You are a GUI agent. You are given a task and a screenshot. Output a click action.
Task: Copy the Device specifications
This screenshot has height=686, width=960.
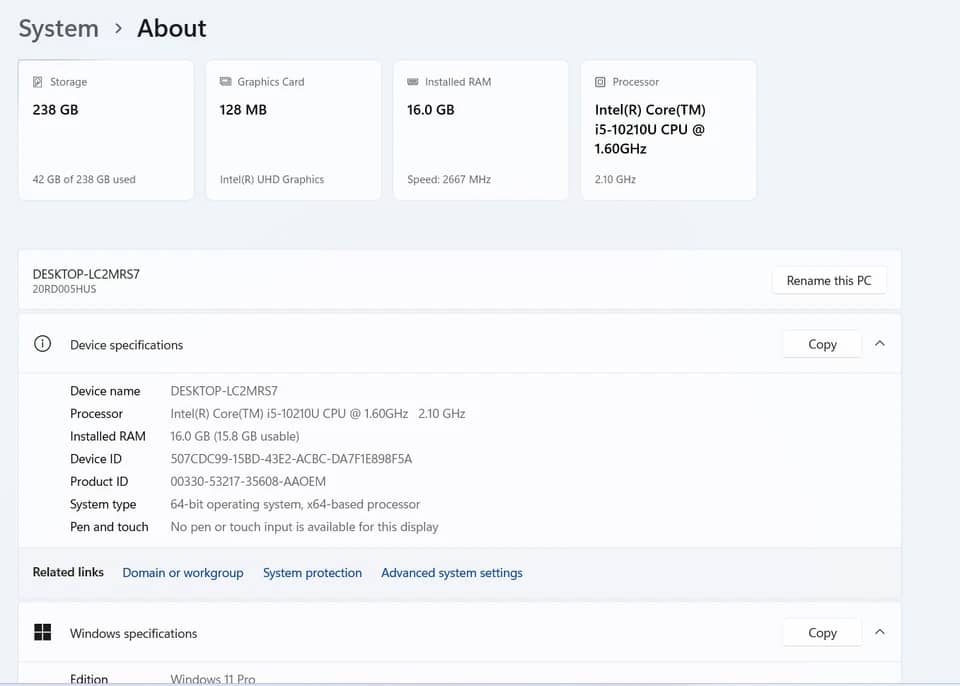click(822, 344)
